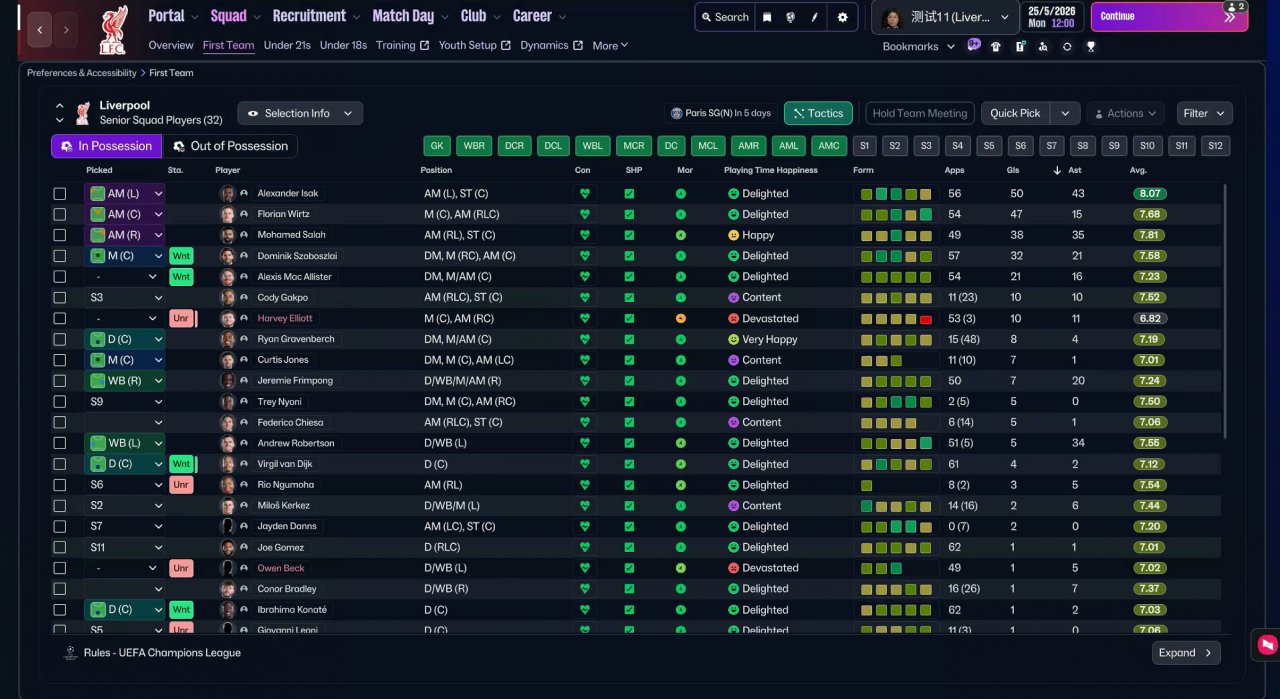Open the AM (L) picked dropdown for Isak
1280x699 pixels.
point(125,194)
